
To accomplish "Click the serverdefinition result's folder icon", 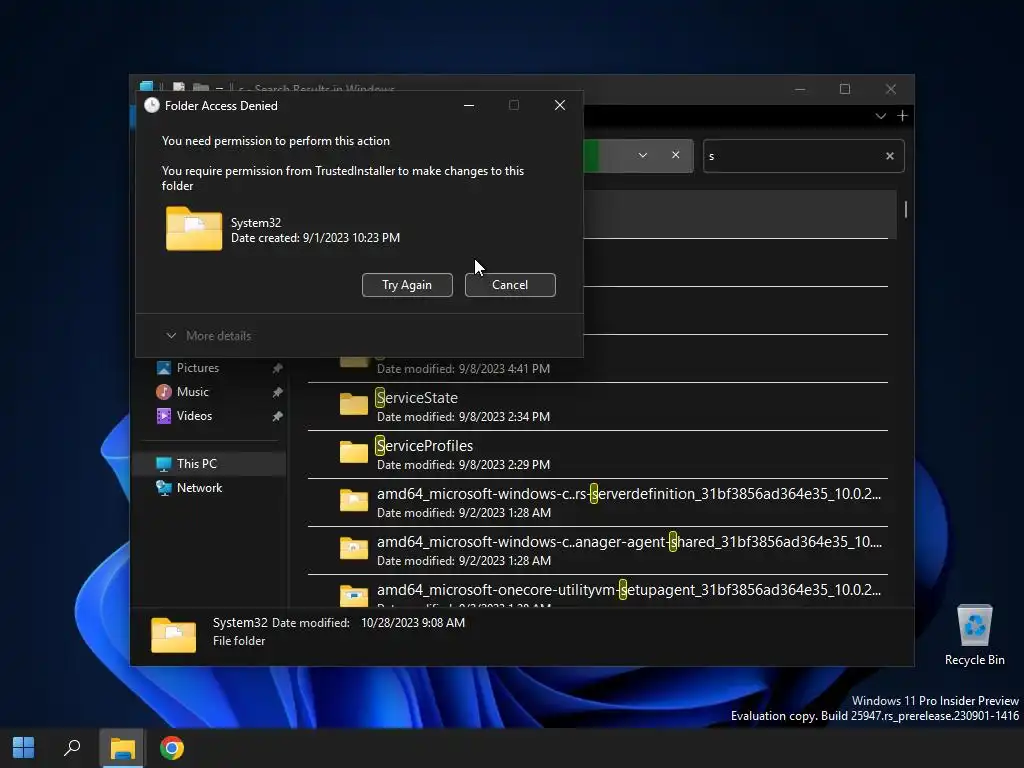I will tap(354, 500).
